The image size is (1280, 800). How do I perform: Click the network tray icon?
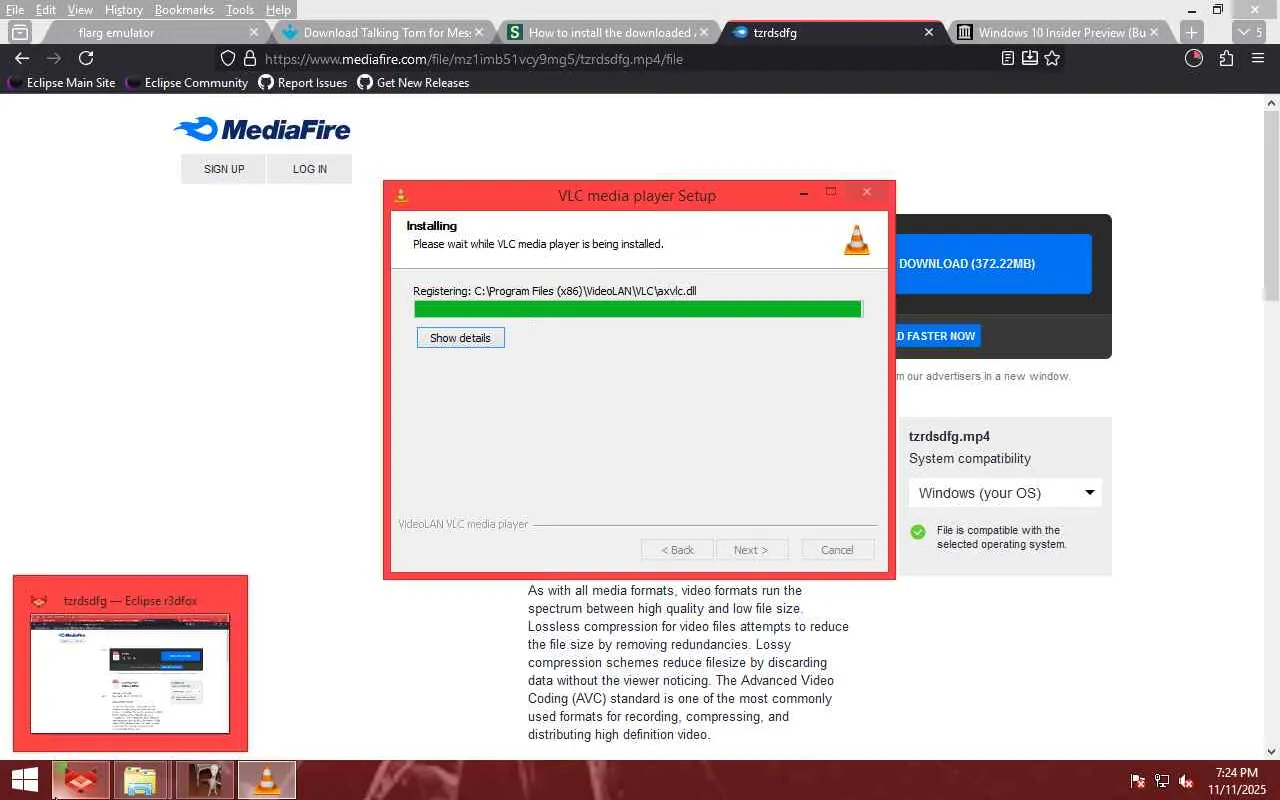pos(1162,781)
